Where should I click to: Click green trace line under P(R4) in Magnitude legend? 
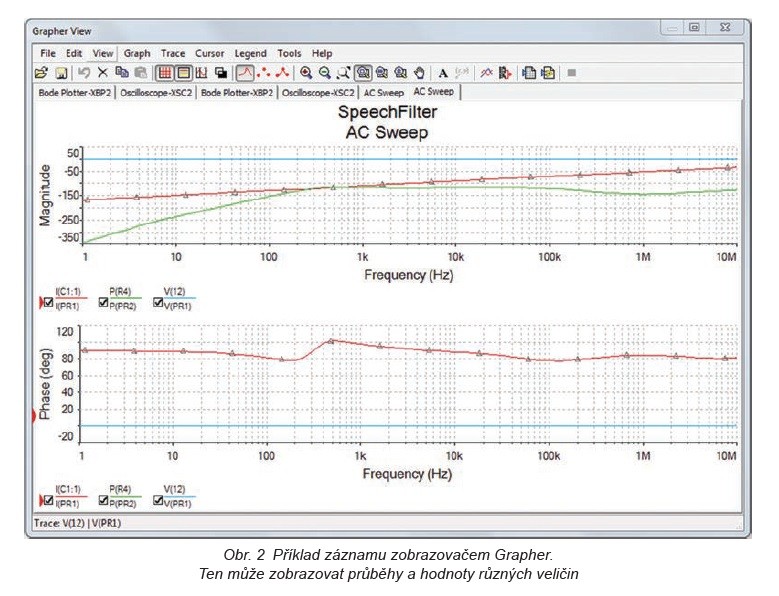[x=125, y=298]
